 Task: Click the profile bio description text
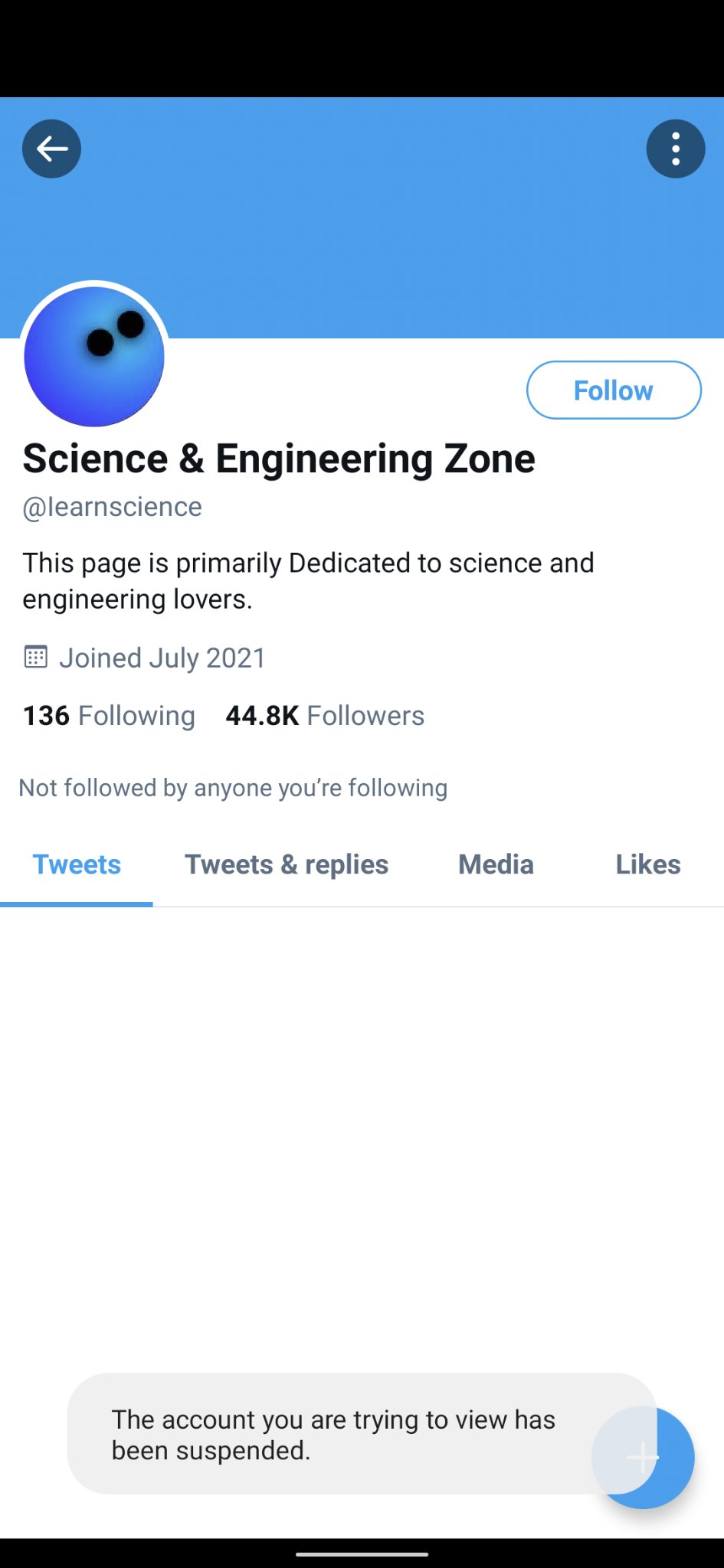308,580
